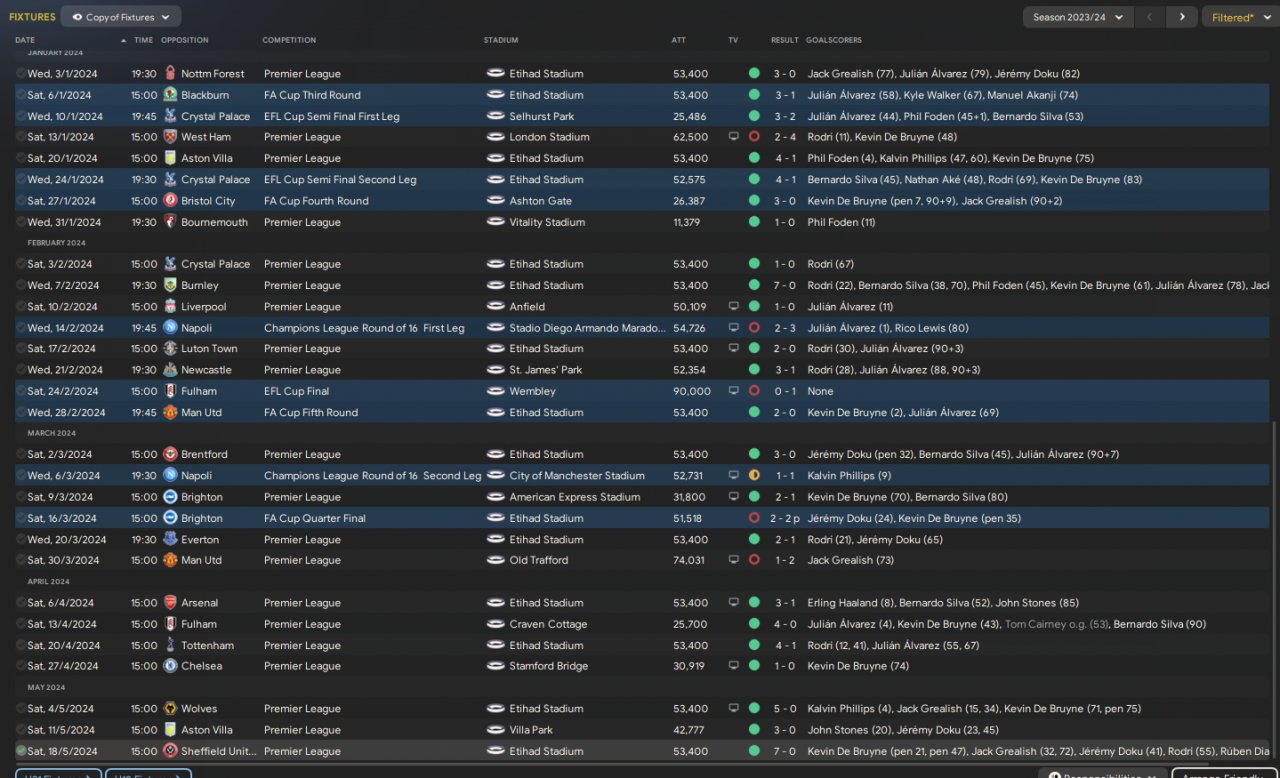The image size is (1280, 778).
Task: Toggle the green tick beside Sat, 18/5/2024
Action: (x=21, y=751)
